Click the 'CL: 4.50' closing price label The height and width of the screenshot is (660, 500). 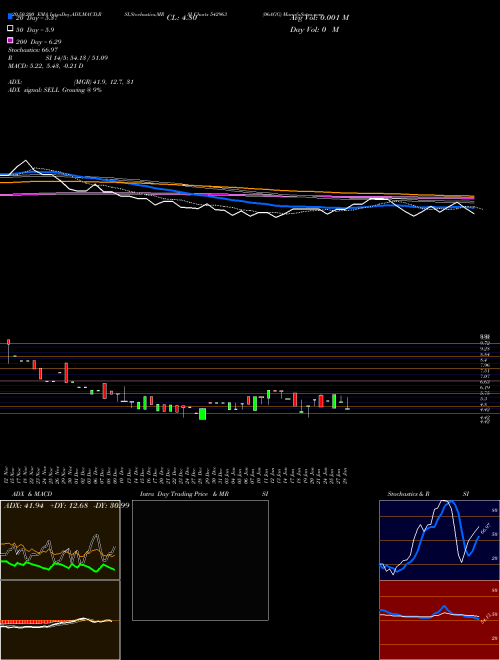point(182,18)
